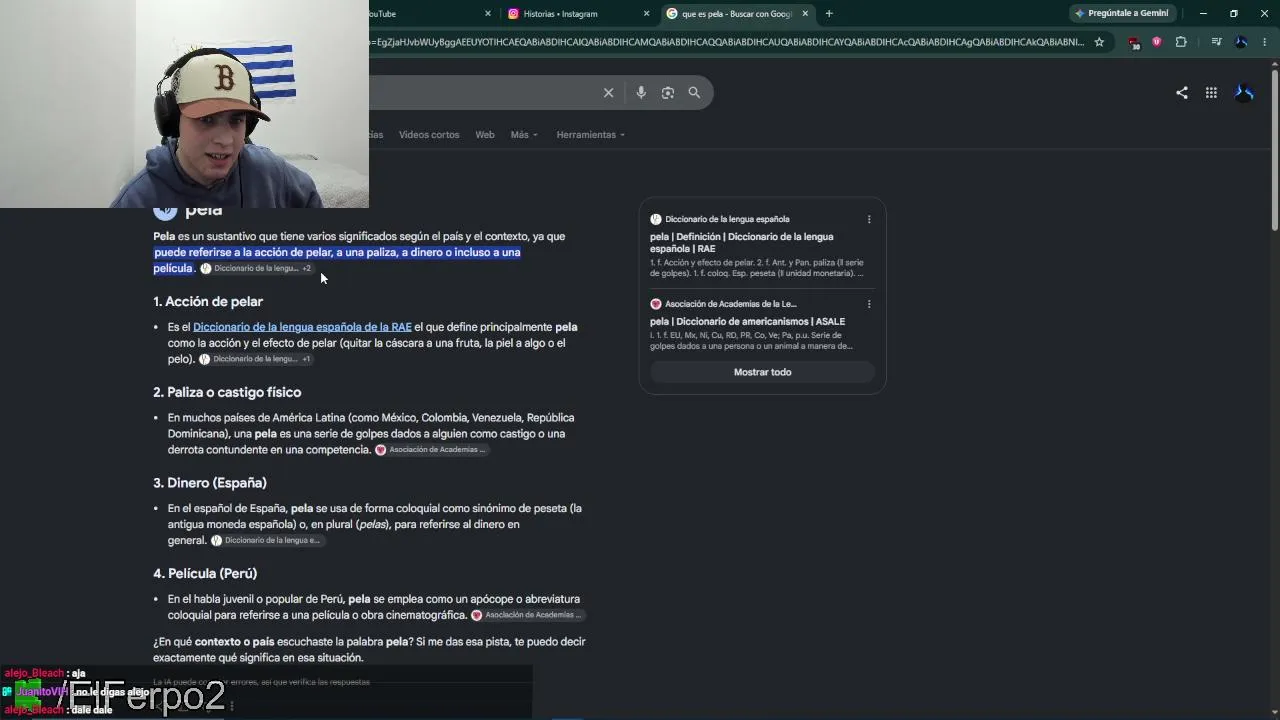
Task: Open options for the RAE source card
Action: (x=869, y=219)
